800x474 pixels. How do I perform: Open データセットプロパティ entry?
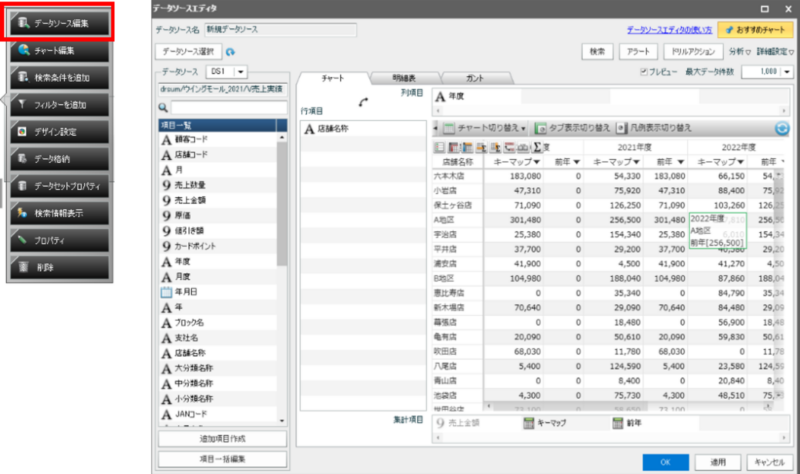60,186
